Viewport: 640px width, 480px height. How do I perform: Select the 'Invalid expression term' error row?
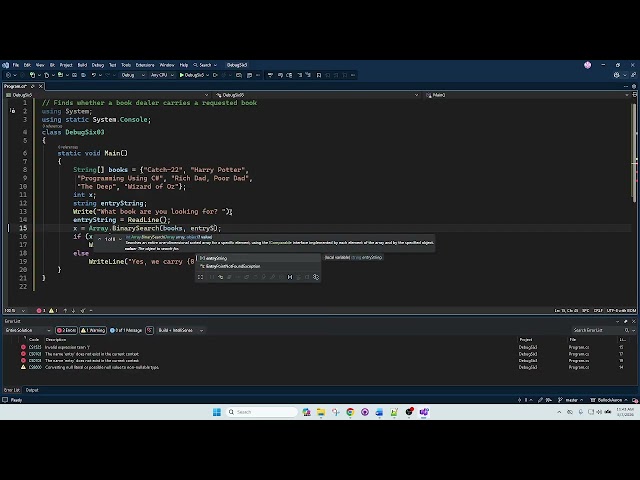pos(318,347)
